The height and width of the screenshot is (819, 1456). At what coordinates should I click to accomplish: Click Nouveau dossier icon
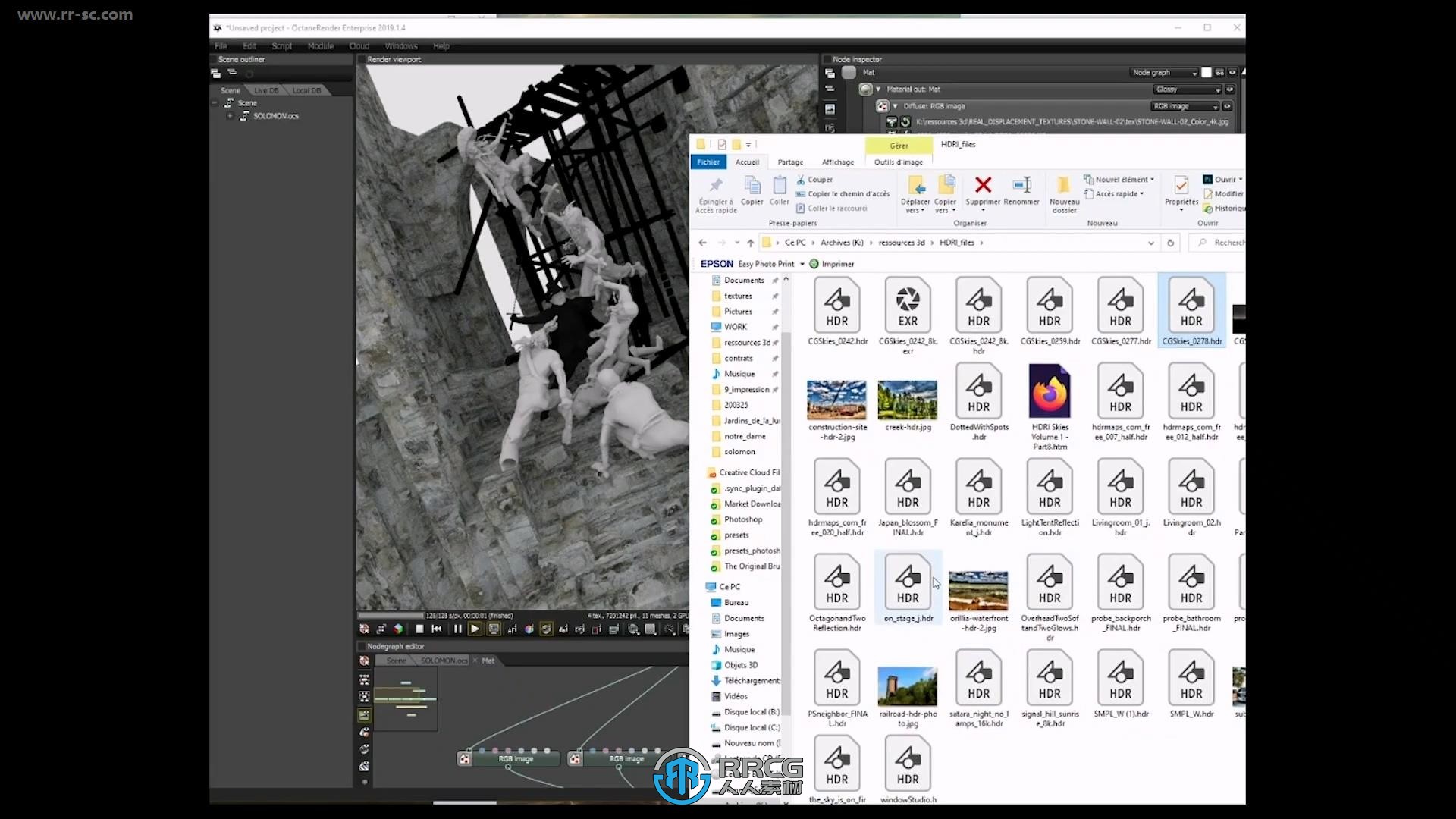1064,185
